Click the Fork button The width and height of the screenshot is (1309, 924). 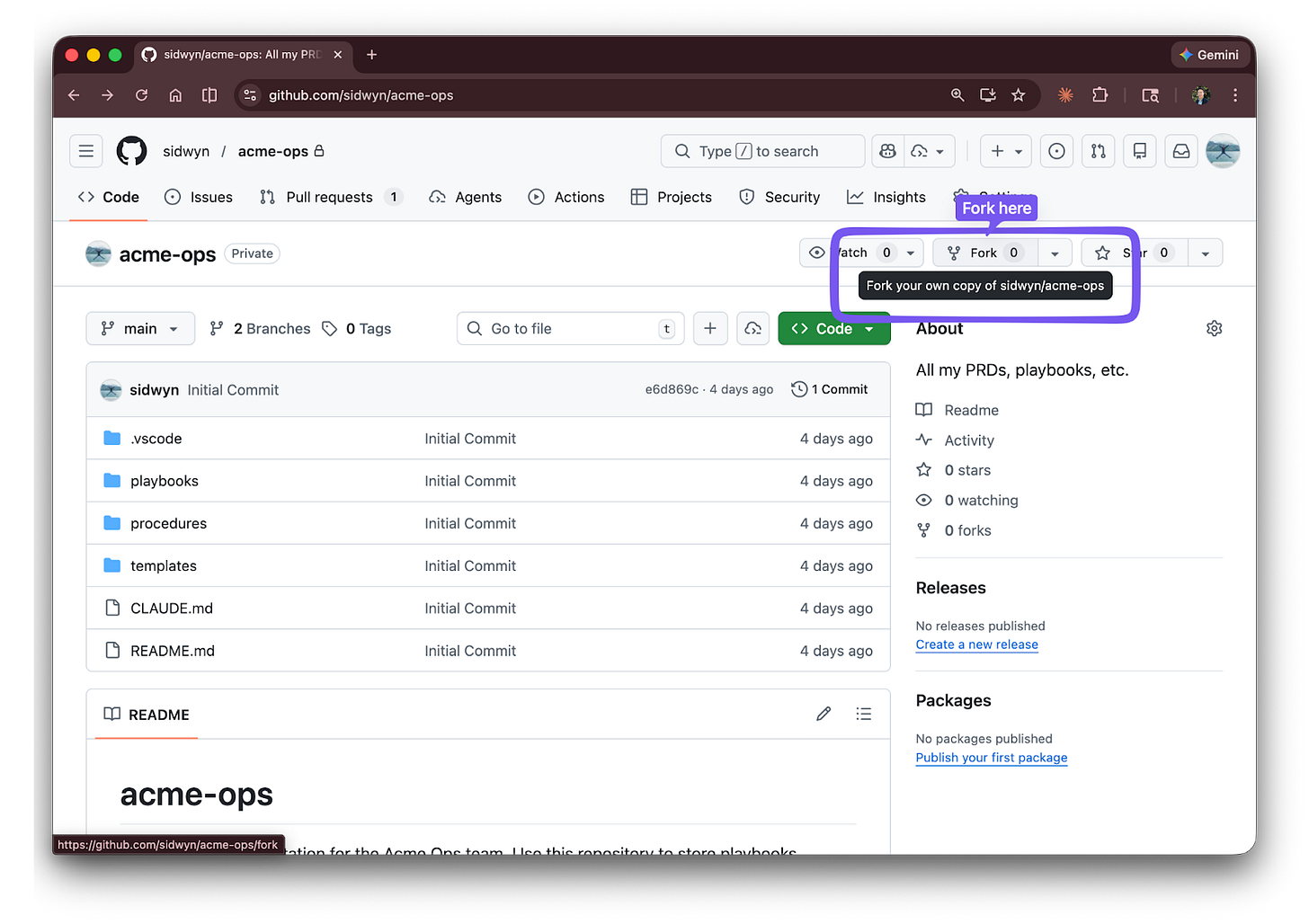click(x=985, y=253)
